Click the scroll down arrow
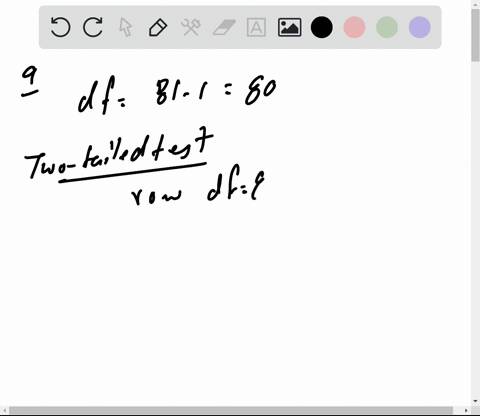 pyautogui.click(x=475, y=401)
